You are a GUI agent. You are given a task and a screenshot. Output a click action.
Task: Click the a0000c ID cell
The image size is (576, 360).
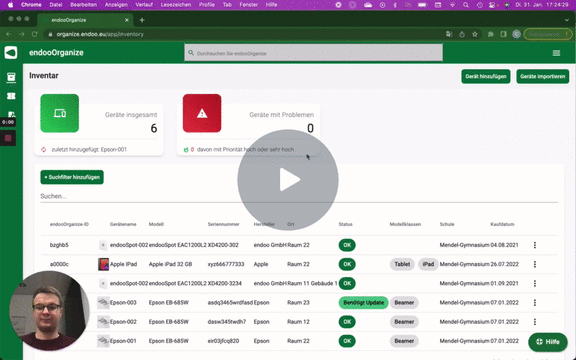59,264
